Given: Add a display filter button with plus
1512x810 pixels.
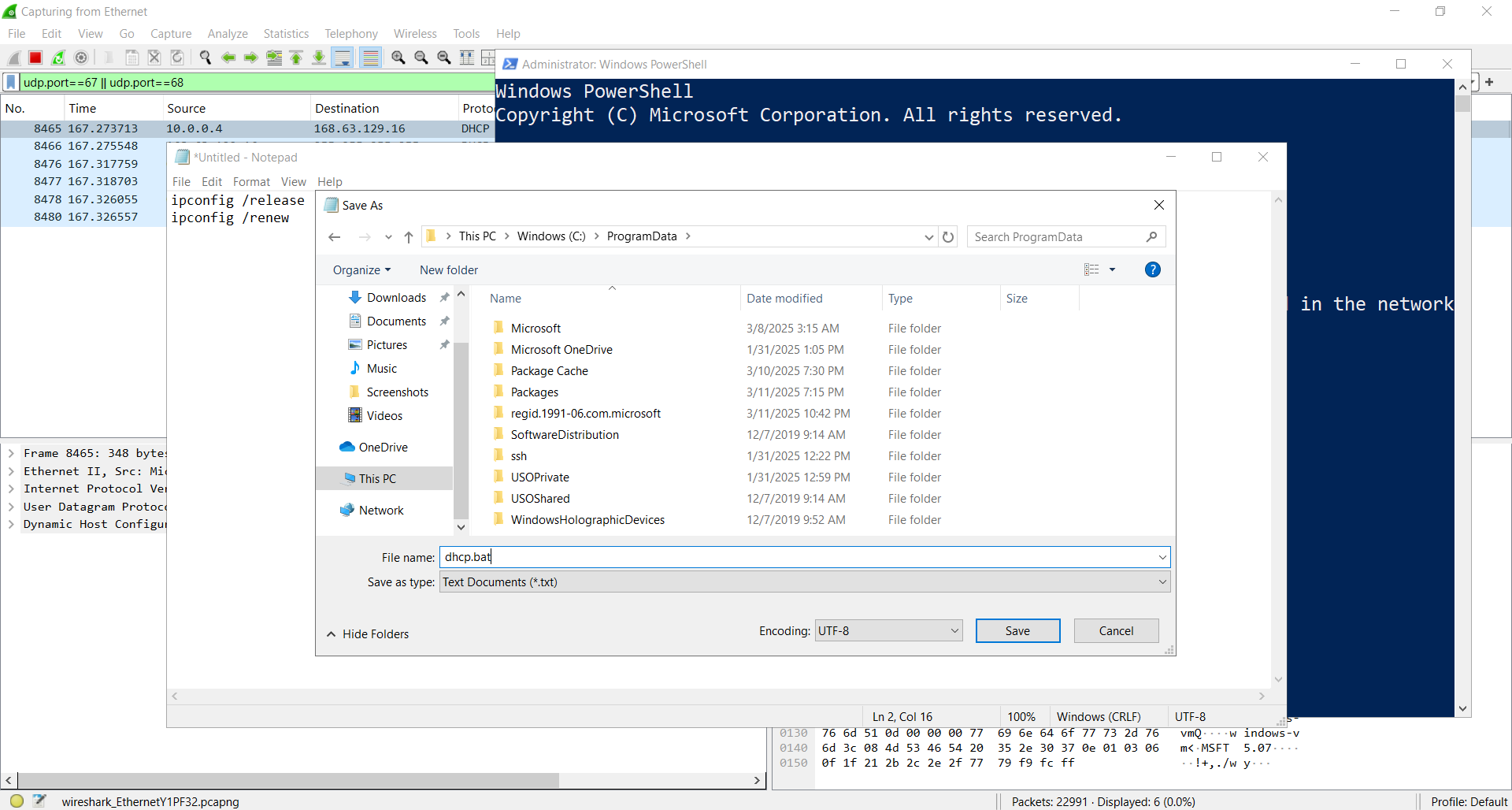Looking at the screenshot, I should pyautogui.click(x=1489, y=82).
